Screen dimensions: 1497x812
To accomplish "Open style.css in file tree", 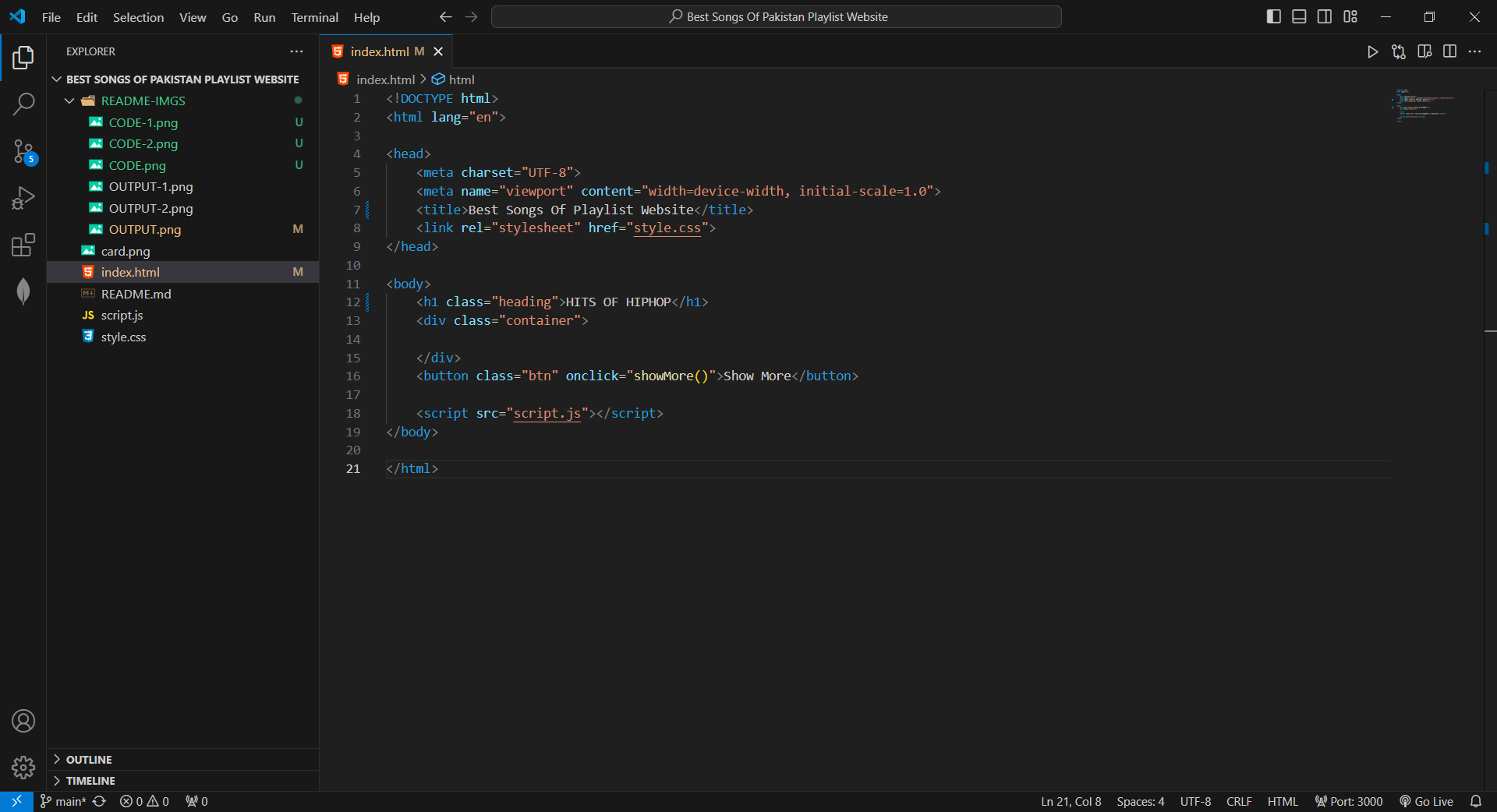I will pyautogui.click(x=183, y=337).
